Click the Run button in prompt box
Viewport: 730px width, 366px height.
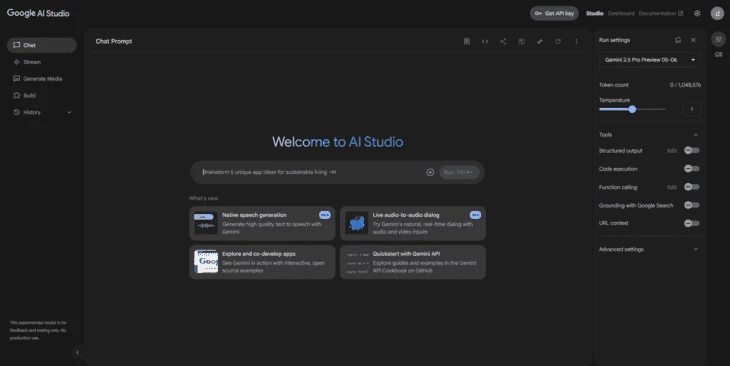click(459, 172)
